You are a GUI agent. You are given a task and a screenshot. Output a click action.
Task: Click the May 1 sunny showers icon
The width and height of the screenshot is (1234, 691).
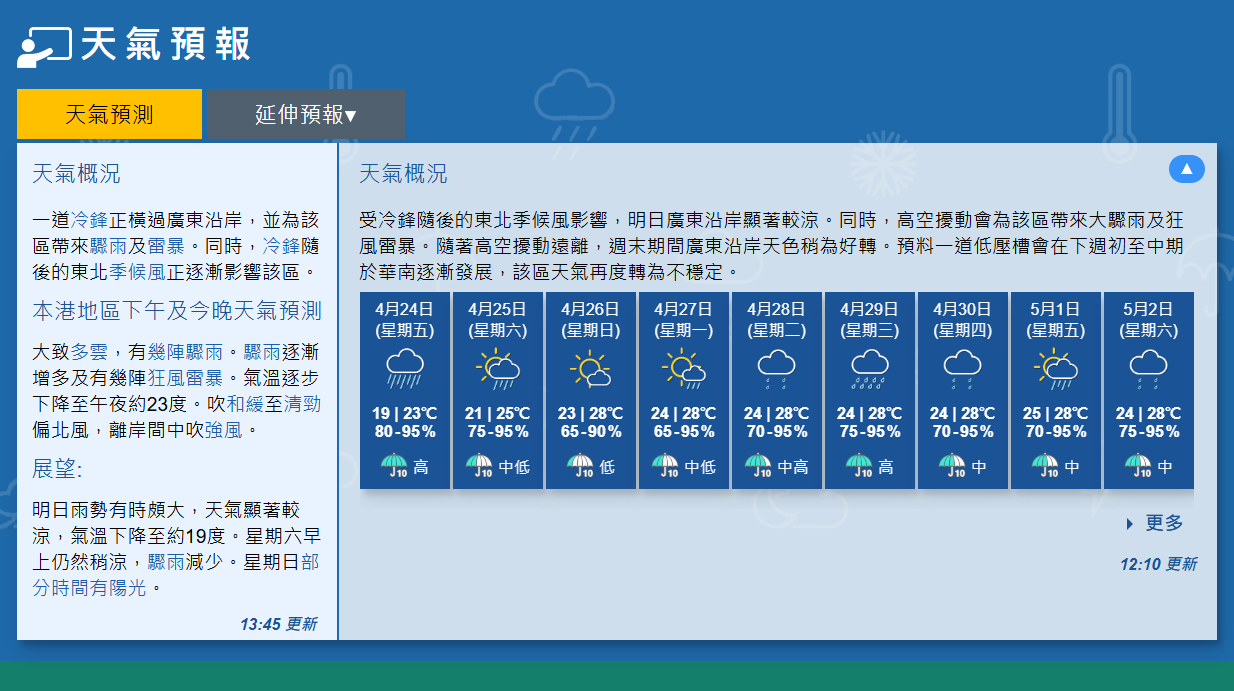(1056, 370)
